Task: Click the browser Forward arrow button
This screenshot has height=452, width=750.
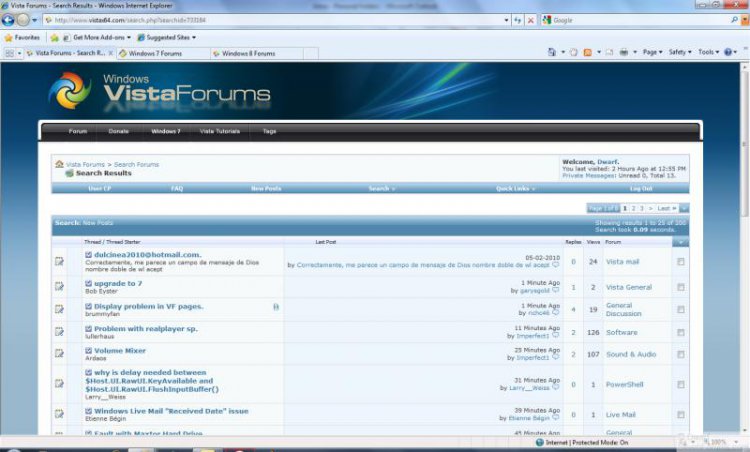Action: 23,20
